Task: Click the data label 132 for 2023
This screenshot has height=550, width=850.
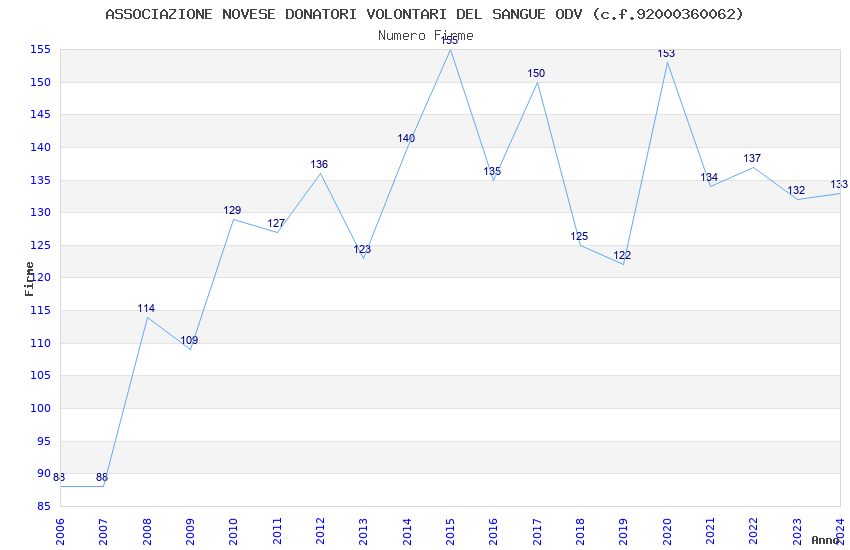Action: [796, 190]
